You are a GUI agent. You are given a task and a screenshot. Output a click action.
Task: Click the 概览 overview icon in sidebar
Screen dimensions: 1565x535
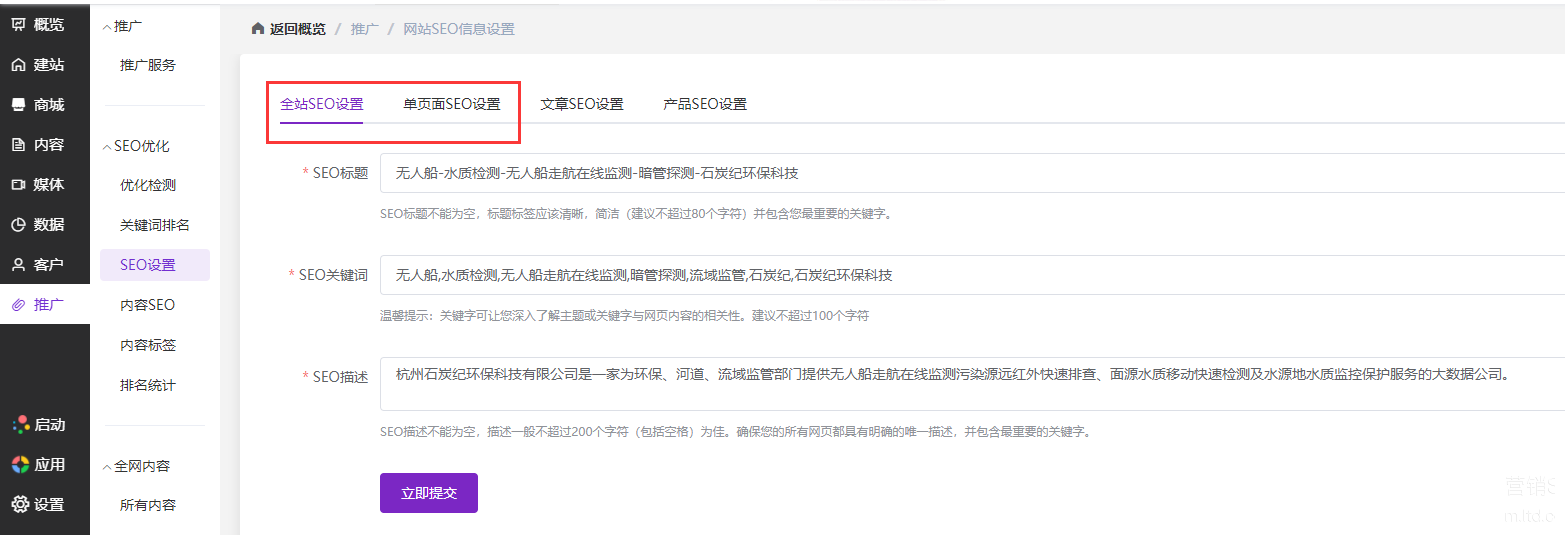pyautogui.click(x=19, y=25)
